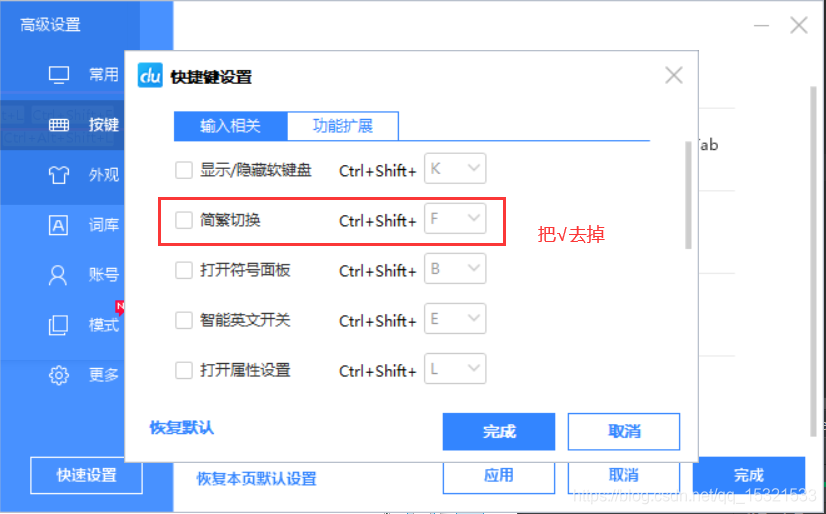Image resolution: width=826 pixels, height=514 pixels.
Task: Click the shortcut list vertical scrollbar
Action: tap(688, 195)
